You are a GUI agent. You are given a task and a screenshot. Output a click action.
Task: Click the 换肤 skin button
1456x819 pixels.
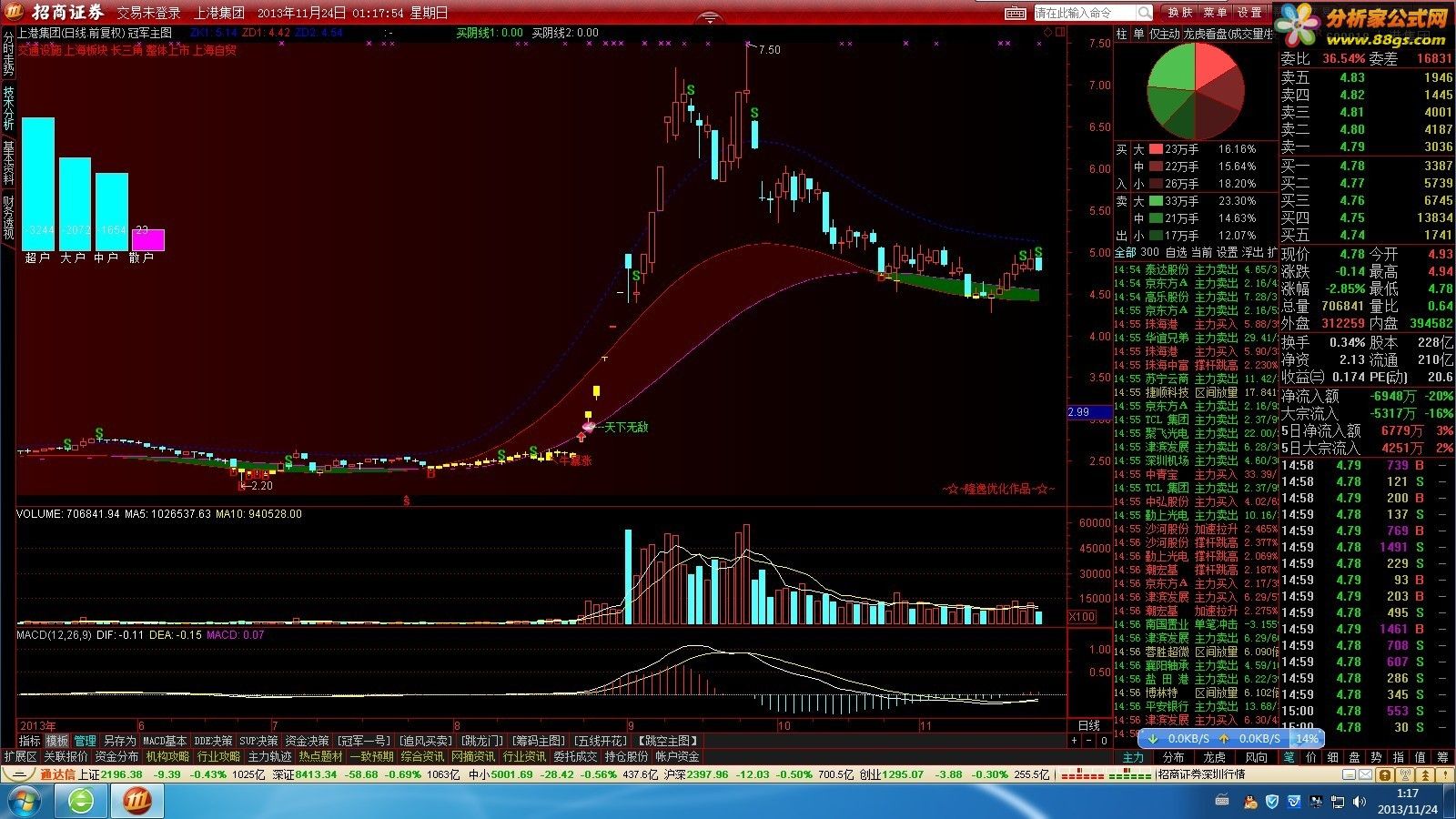click(1180, 13)
